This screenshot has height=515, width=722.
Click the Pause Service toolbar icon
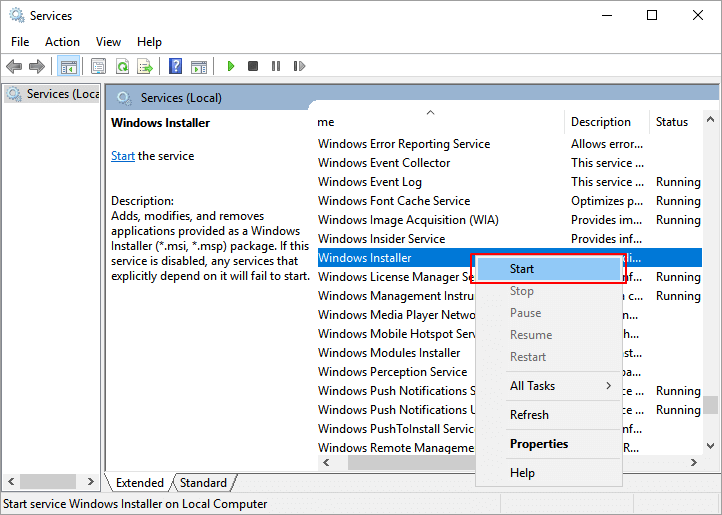[276, 66]
